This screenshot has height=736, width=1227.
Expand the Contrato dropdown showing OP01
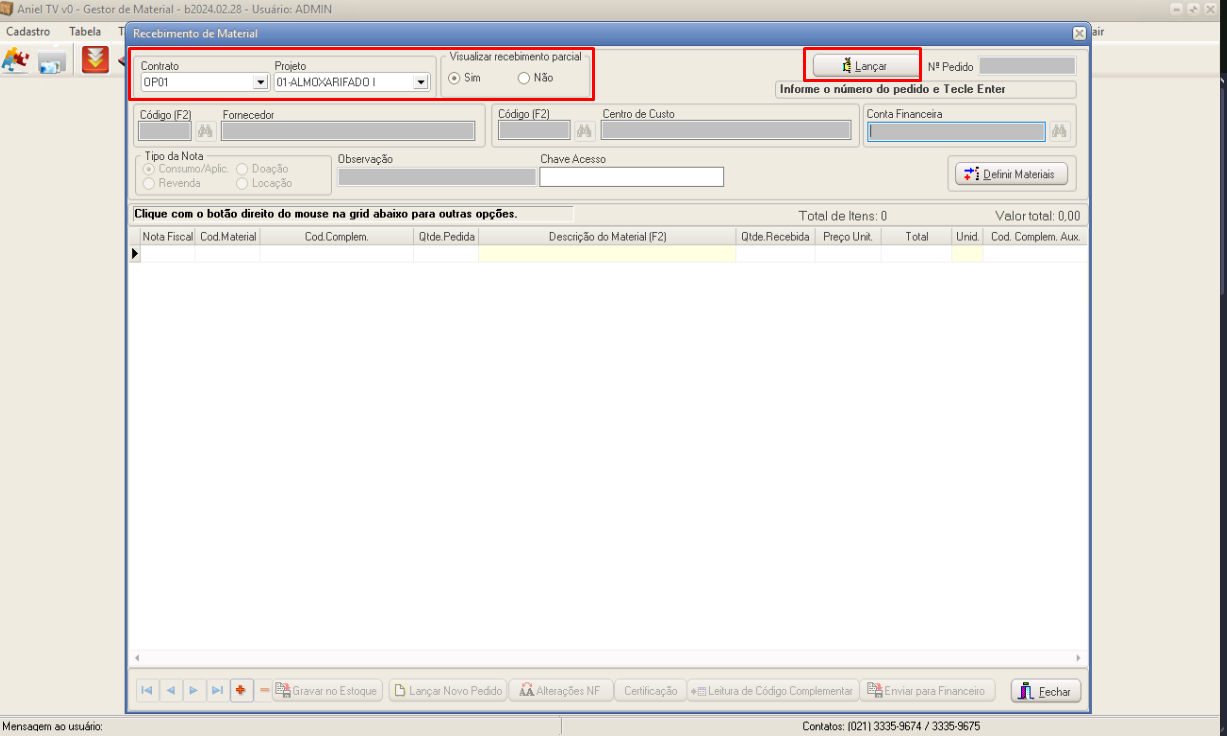click(261, 82)
